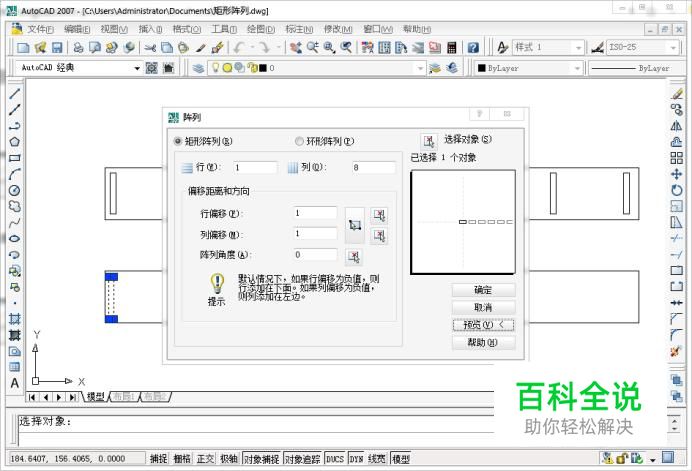Open the undo history dropdown arrow

252,47
